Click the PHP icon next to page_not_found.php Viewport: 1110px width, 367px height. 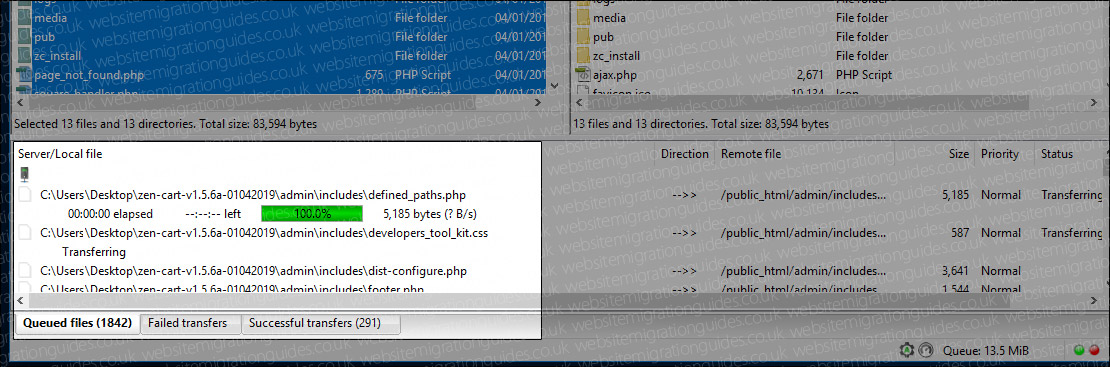pyautogui.click(x=24, y=74)
